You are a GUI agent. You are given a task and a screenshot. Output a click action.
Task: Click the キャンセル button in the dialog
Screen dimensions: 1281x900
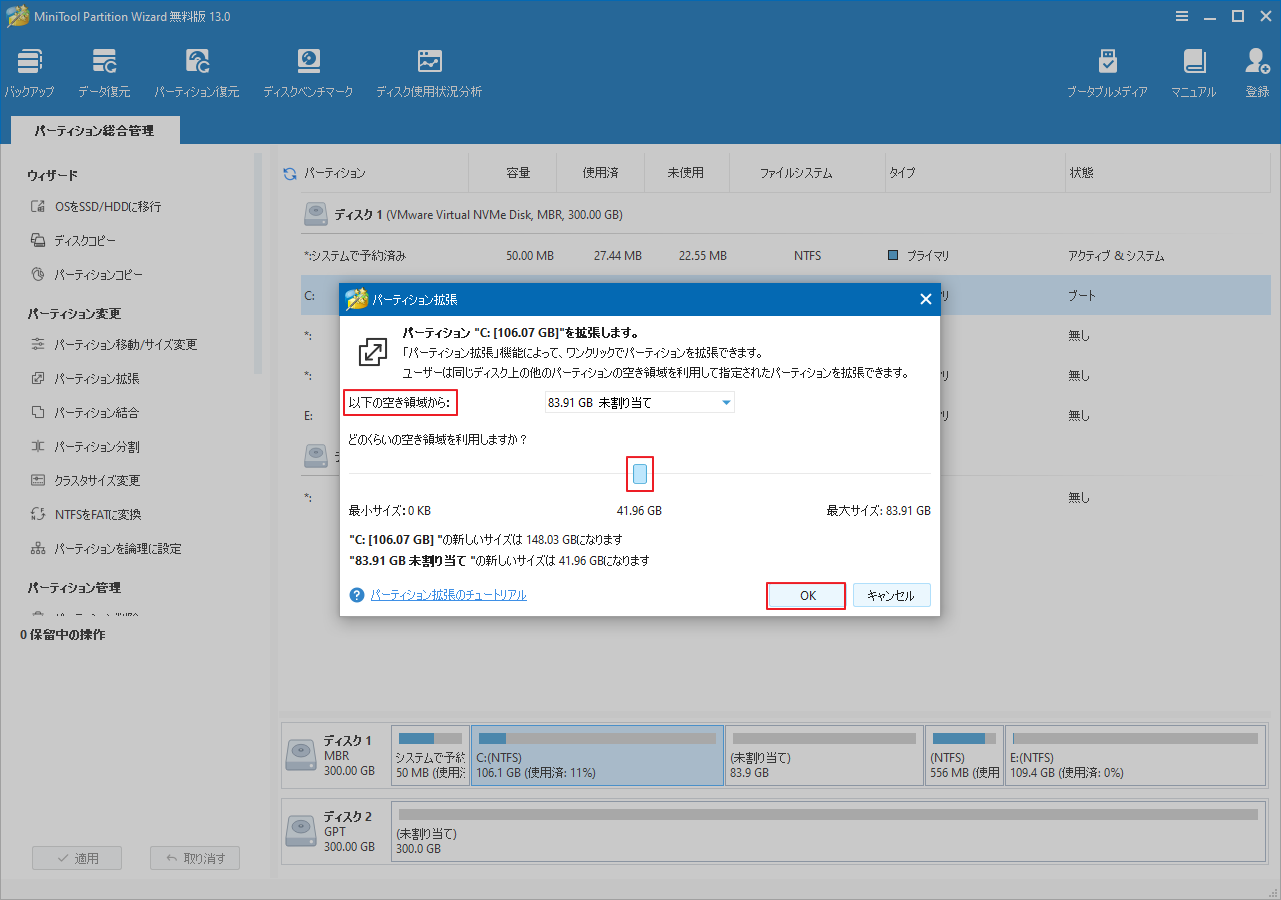[x=891, y=595]
